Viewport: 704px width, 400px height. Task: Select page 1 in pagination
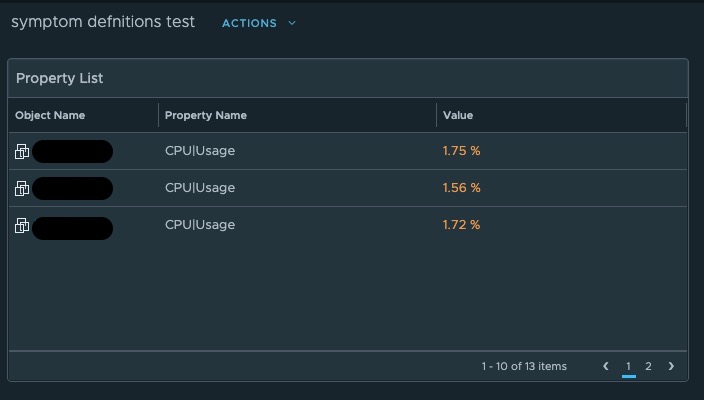pyautogui.click(x=628, y=366)
